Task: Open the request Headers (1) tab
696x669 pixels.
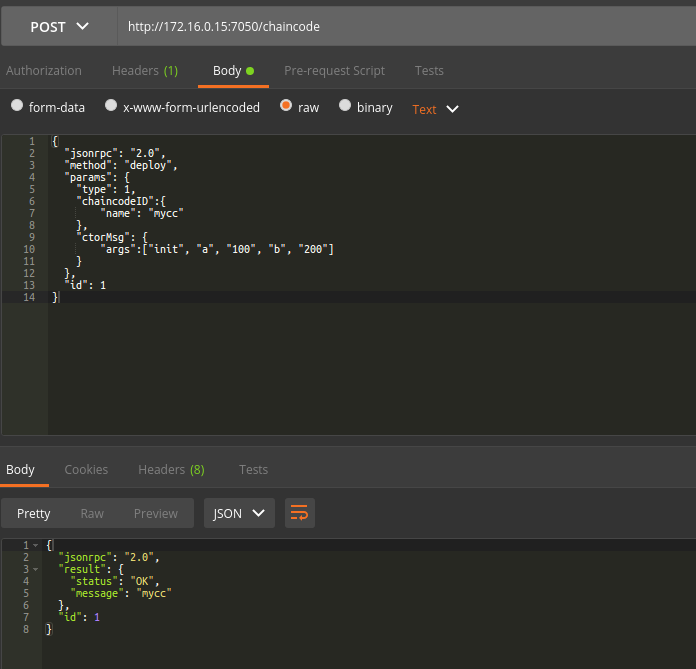Action: coord(145,71)
